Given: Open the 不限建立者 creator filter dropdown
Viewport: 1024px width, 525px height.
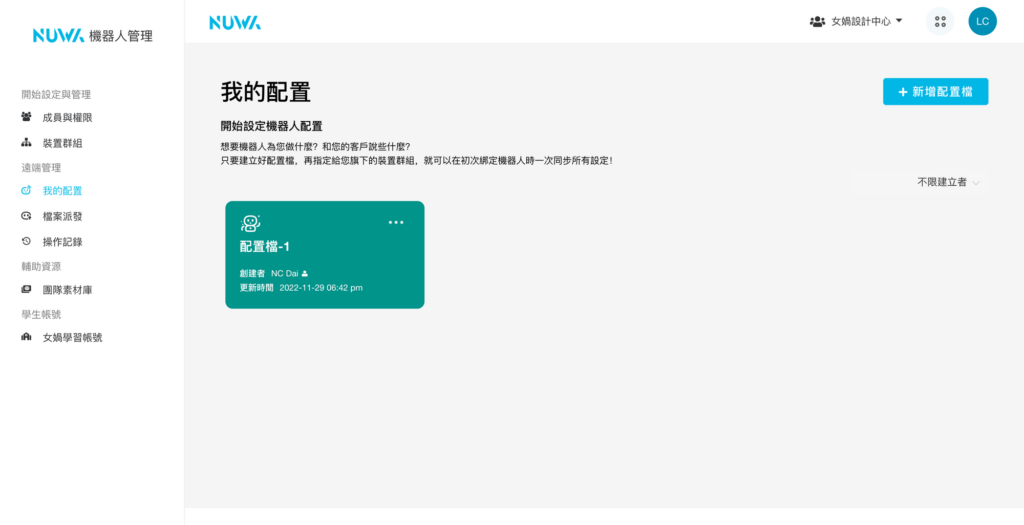Looking at the screenshot, I should tap(948, 182).
